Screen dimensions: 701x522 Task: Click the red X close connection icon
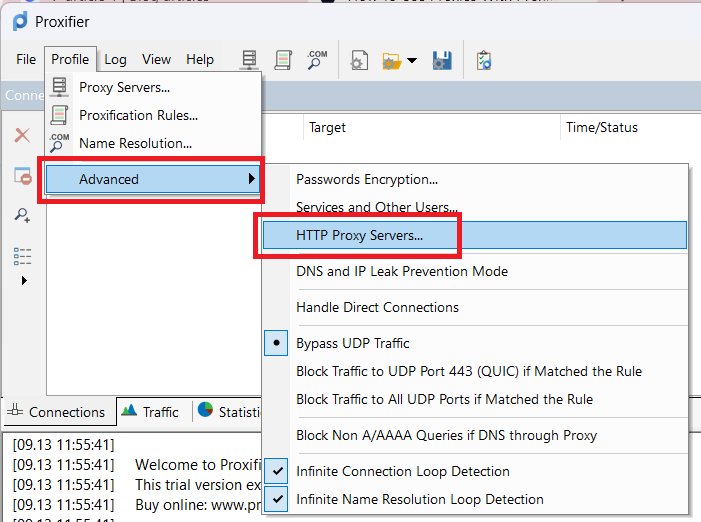pos(22,135)
